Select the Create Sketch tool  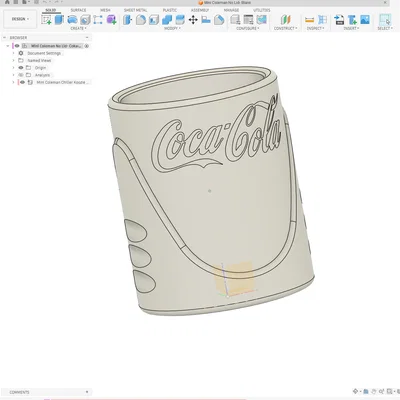click(x=46, y=20)
